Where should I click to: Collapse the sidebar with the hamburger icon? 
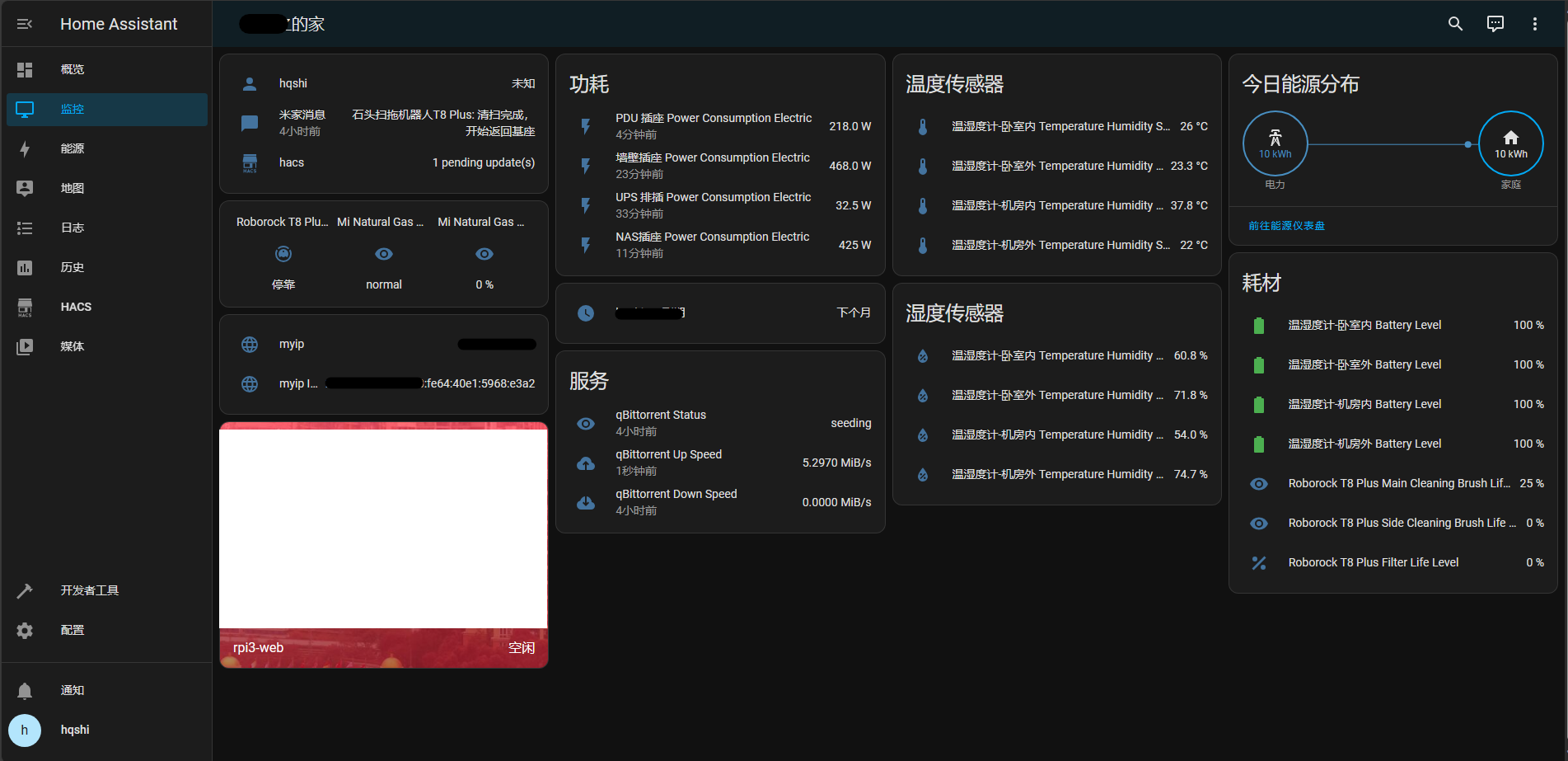pyautogui.click(x=25, y=24)
